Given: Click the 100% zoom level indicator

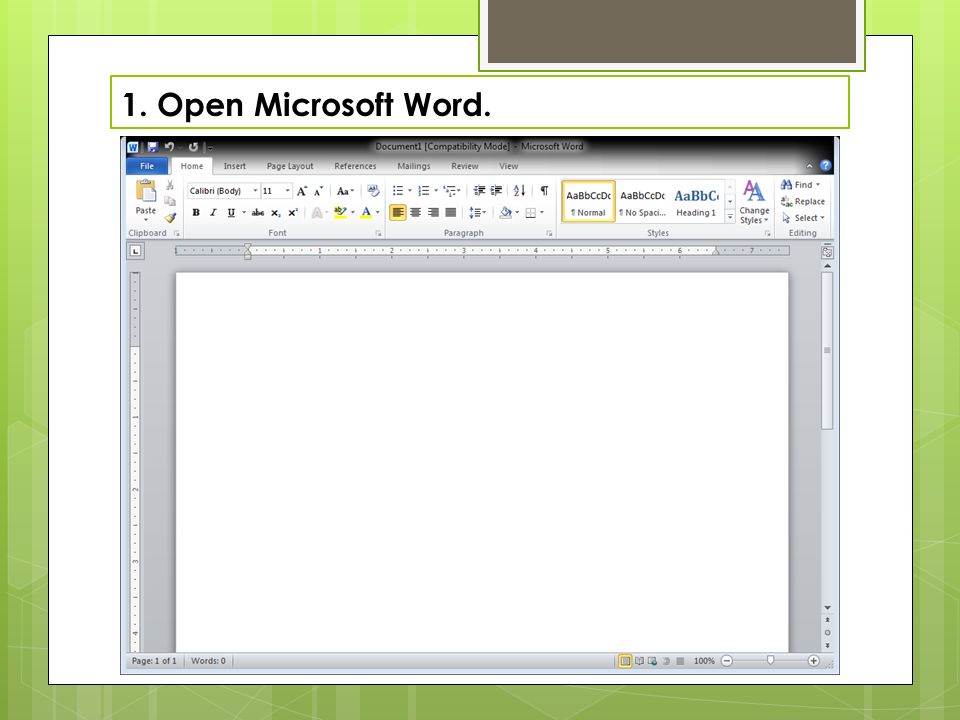Looking at the screenshot, I should pos(704,661).
